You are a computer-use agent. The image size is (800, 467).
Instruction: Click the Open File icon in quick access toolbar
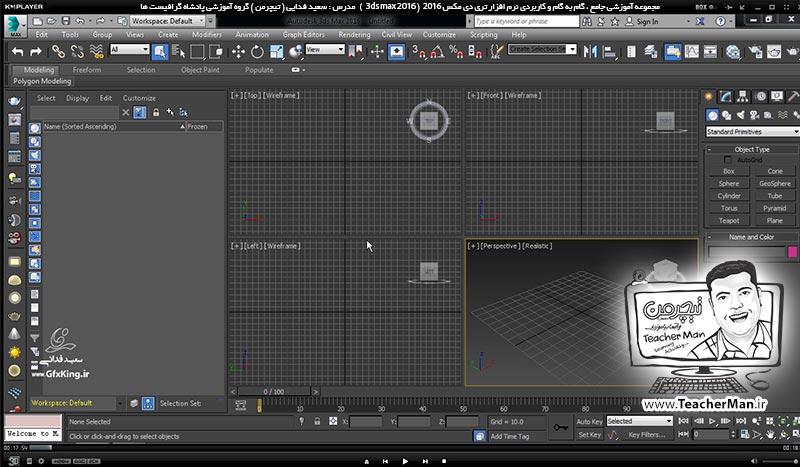tap(52, 21)
